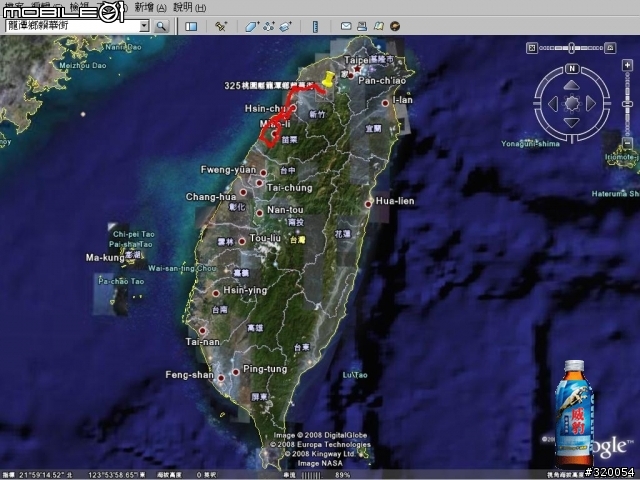The image size is (640, 480).
Task: Click the Tai-chung city label
Action: (289, 188)
